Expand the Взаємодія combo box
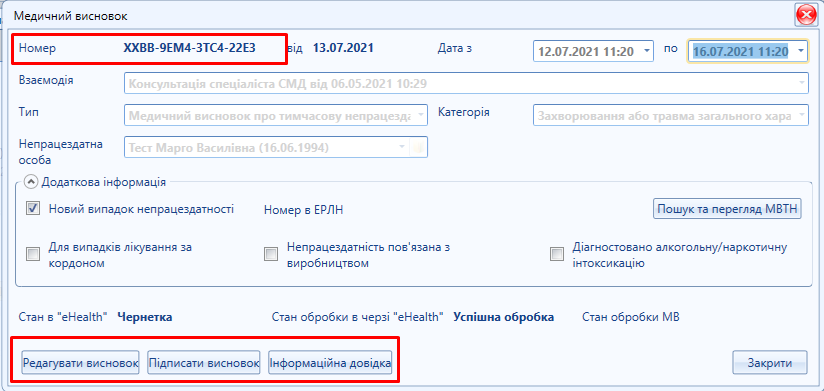Viewport: 824px width, 391px height. coord(801,83)
